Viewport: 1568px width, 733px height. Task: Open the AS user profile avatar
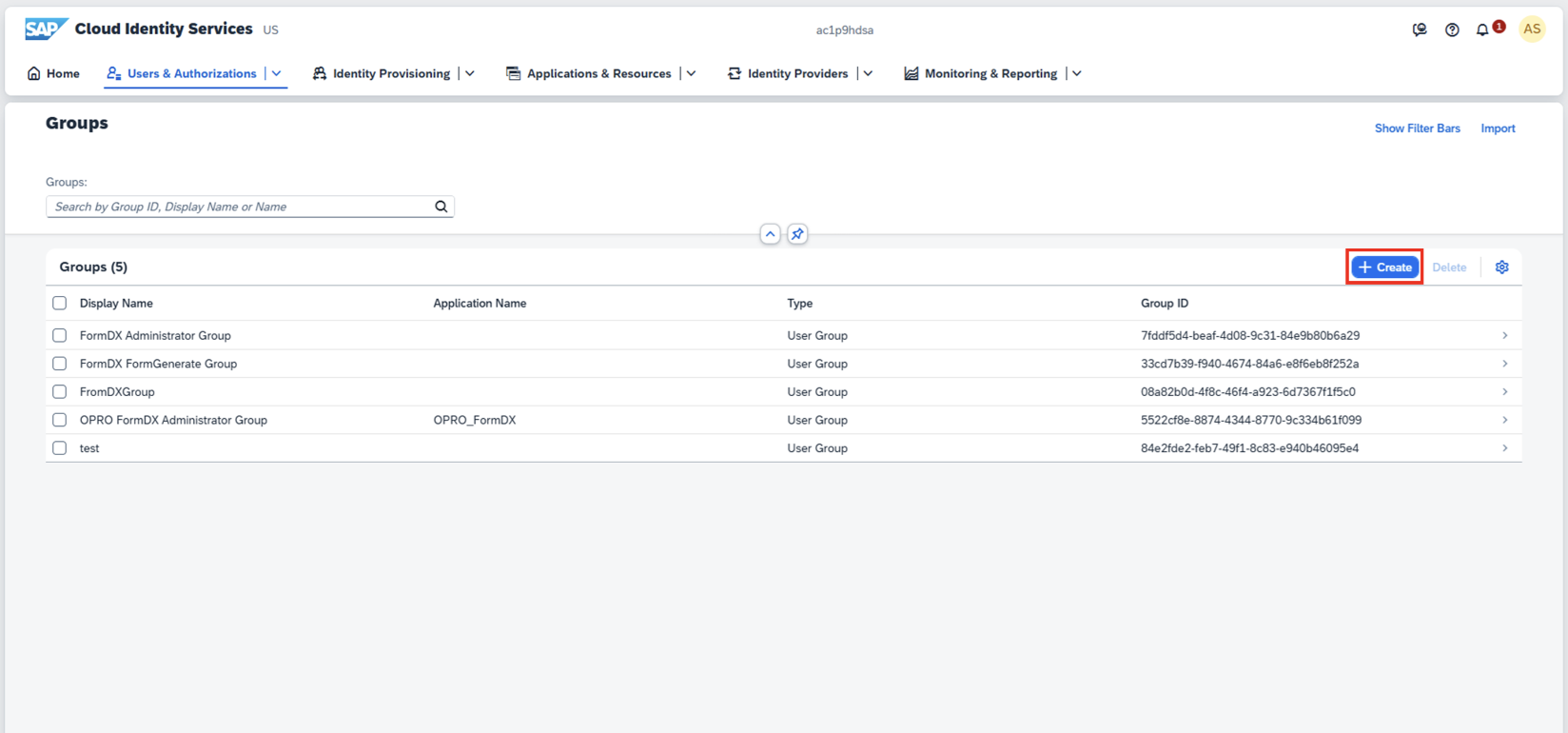1531,30
